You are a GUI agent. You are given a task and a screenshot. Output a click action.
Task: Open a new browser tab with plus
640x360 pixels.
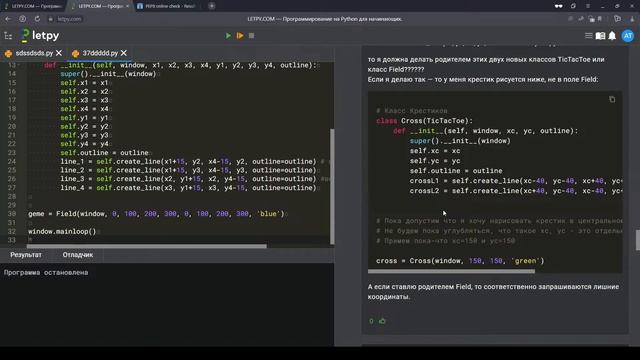coord(211,6)
